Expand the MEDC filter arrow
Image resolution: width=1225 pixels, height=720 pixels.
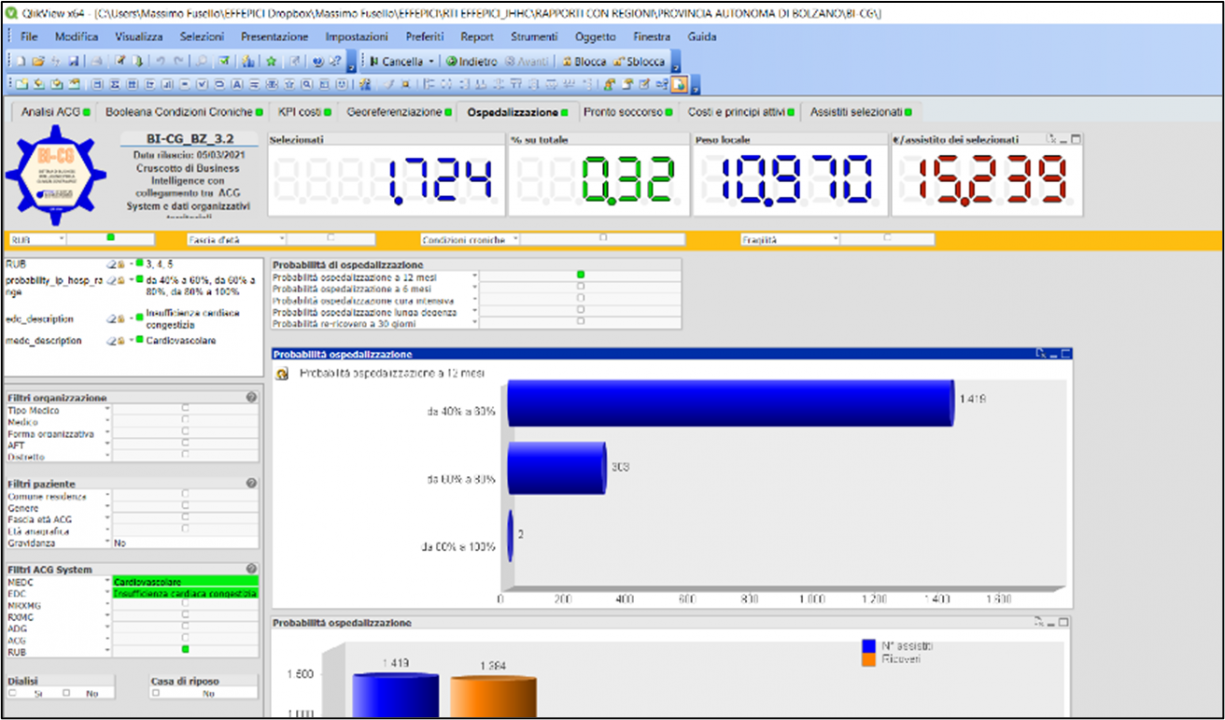coord(108,582)
